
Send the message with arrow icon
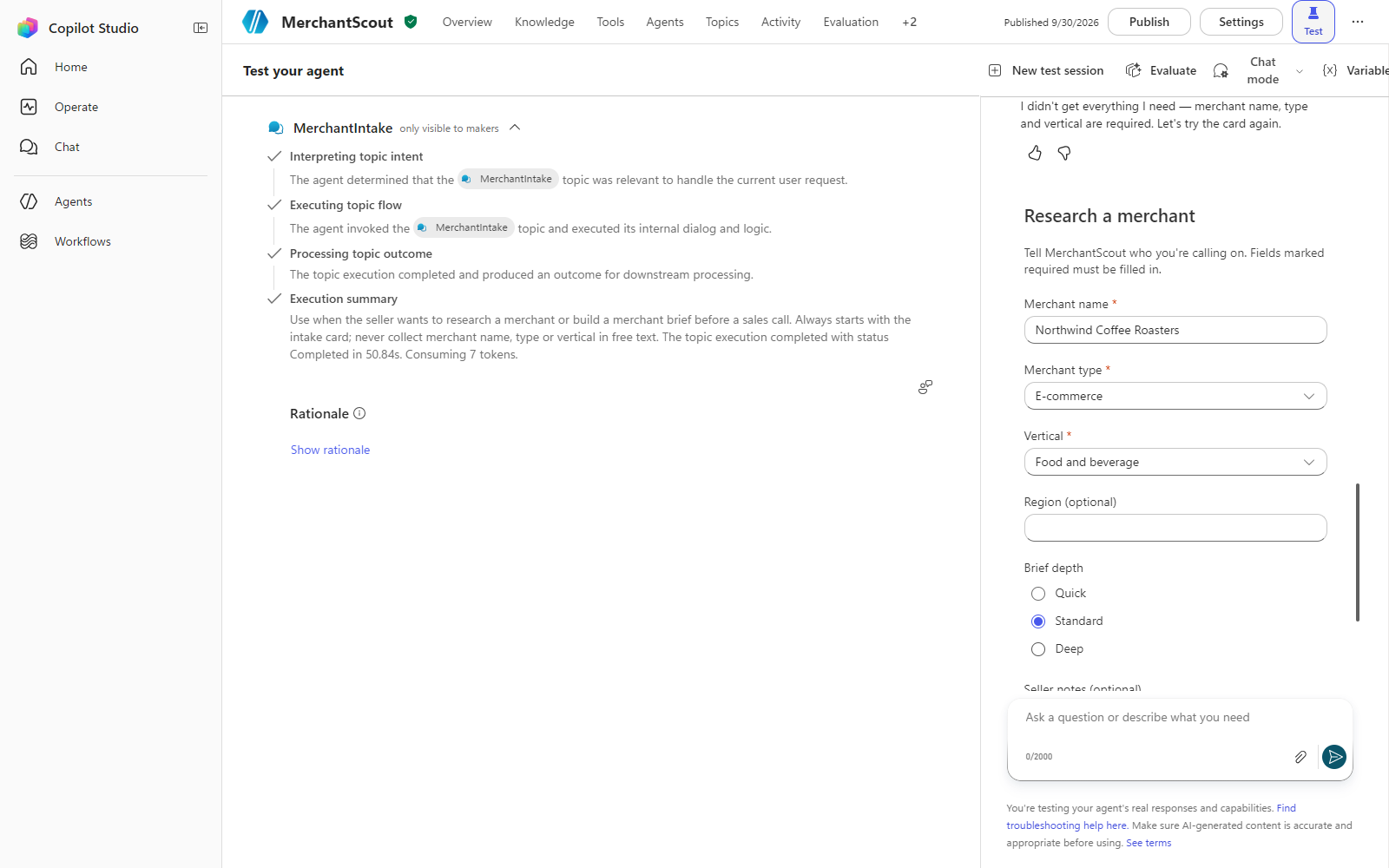1334,757
